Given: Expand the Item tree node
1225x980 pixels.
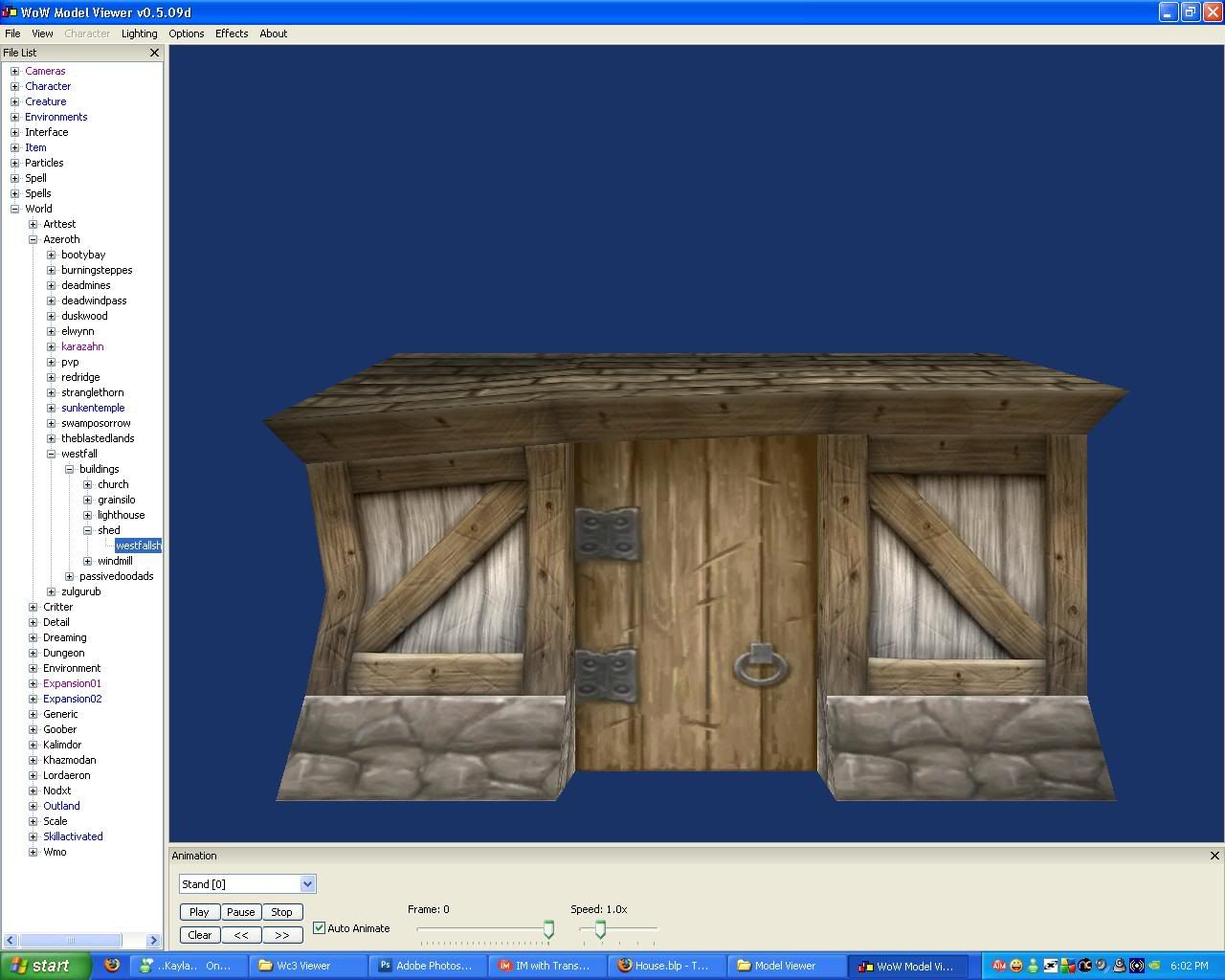Looking at the screenshot, I should [15, 147].
